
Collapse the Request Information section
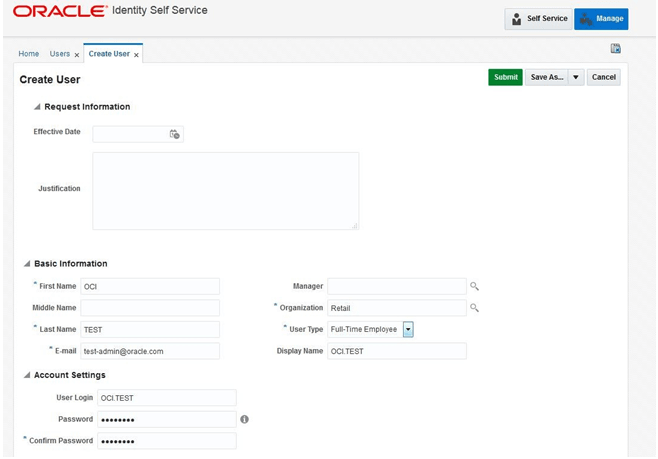point(37,107)
